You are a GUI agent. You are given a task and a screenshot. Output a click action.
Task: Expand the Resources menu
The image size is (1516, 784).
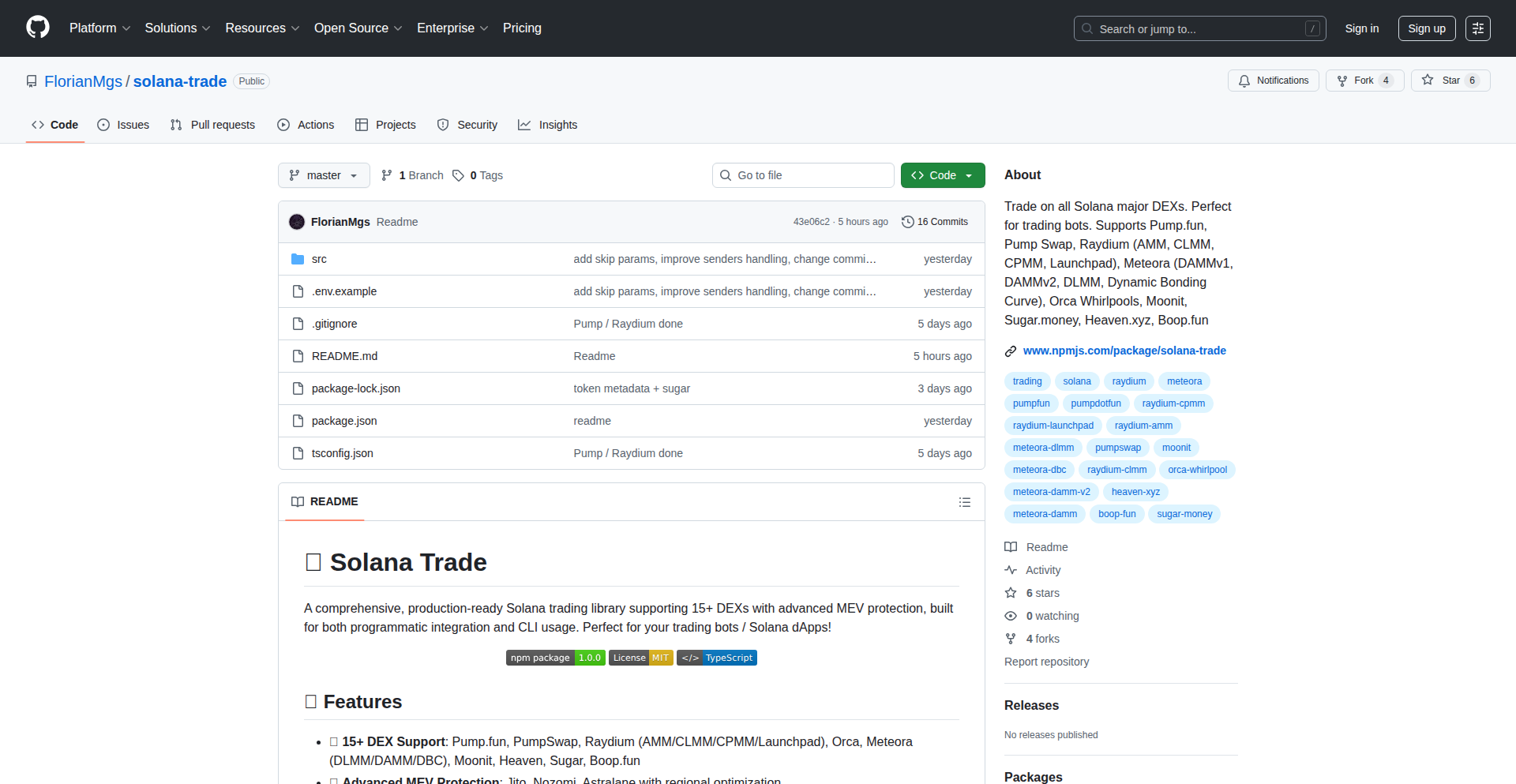pos(262,28)
